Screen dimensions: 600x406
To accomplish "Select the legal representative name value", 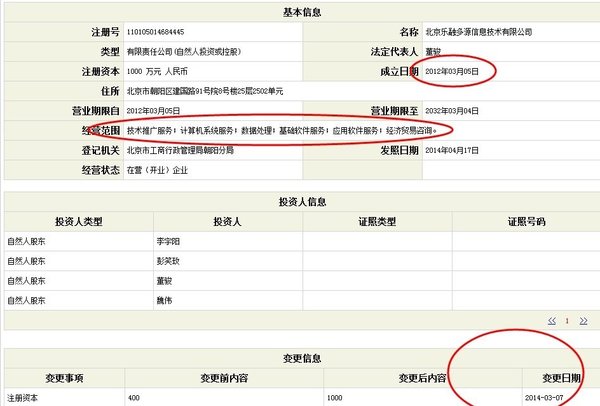I will pos(433,52).
